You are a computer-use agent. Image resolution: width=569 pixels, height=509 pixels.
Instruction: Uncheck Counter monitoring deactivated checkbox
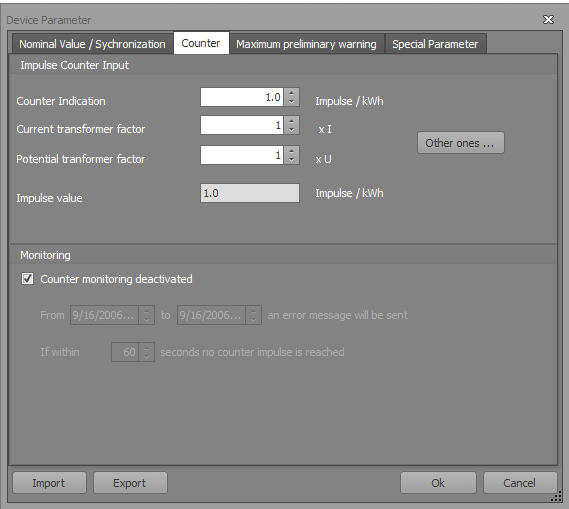(x=28, y=279)
